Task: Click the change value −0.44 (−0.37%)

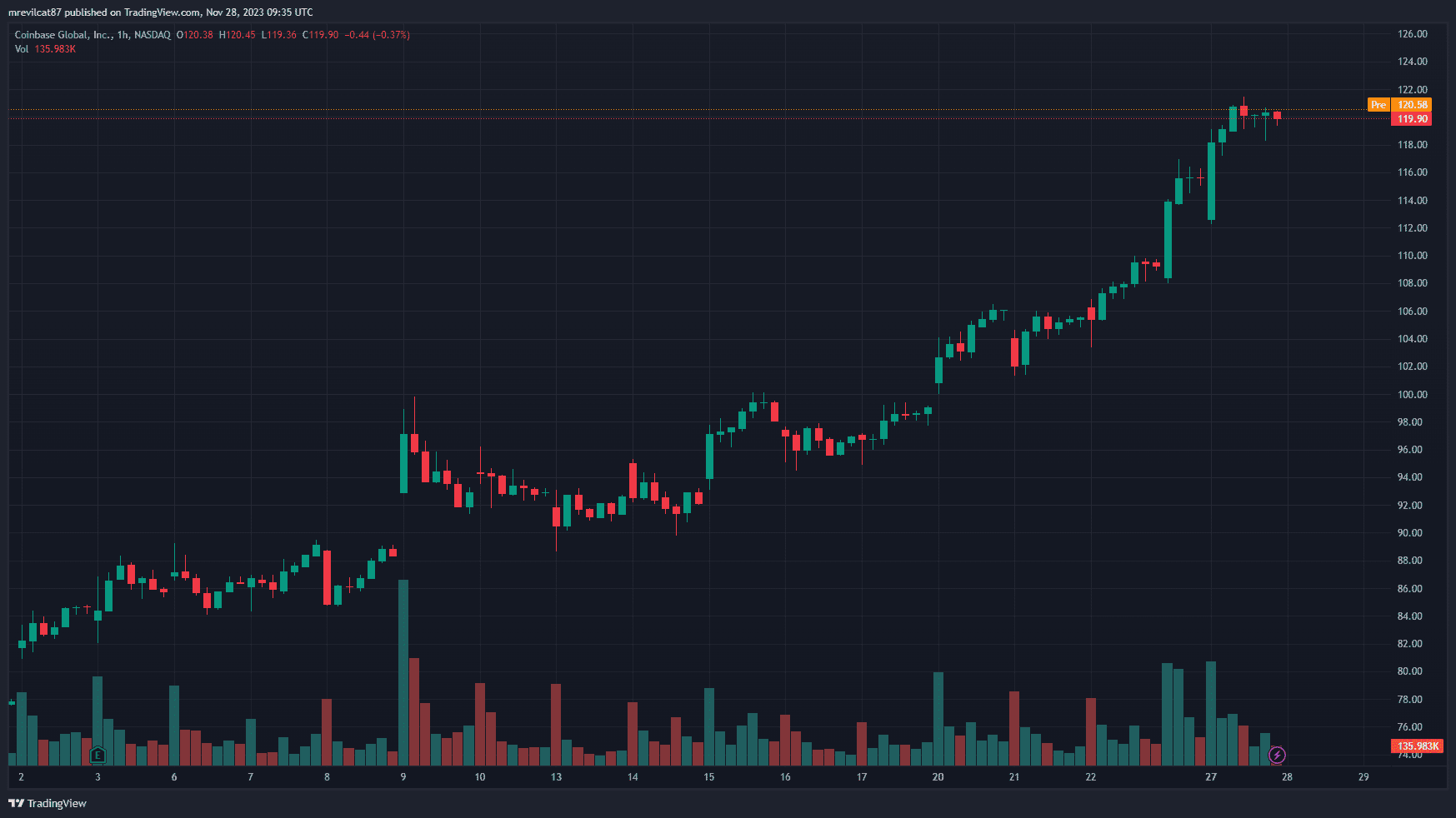Action: (378, 35)
